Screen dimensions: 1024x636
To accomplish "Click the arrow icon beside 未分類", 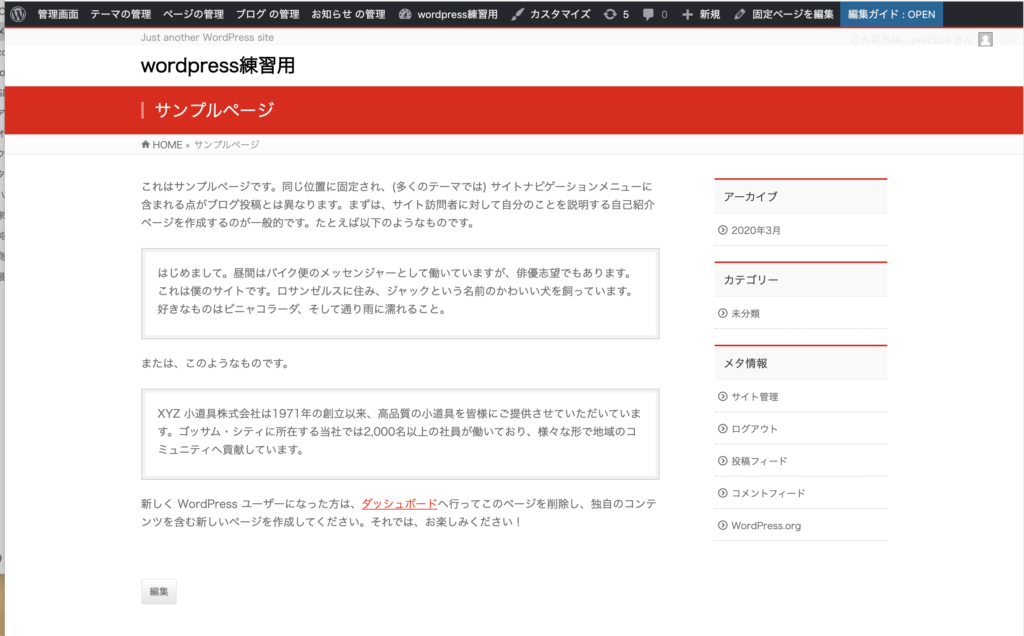I will pos(723,313).
